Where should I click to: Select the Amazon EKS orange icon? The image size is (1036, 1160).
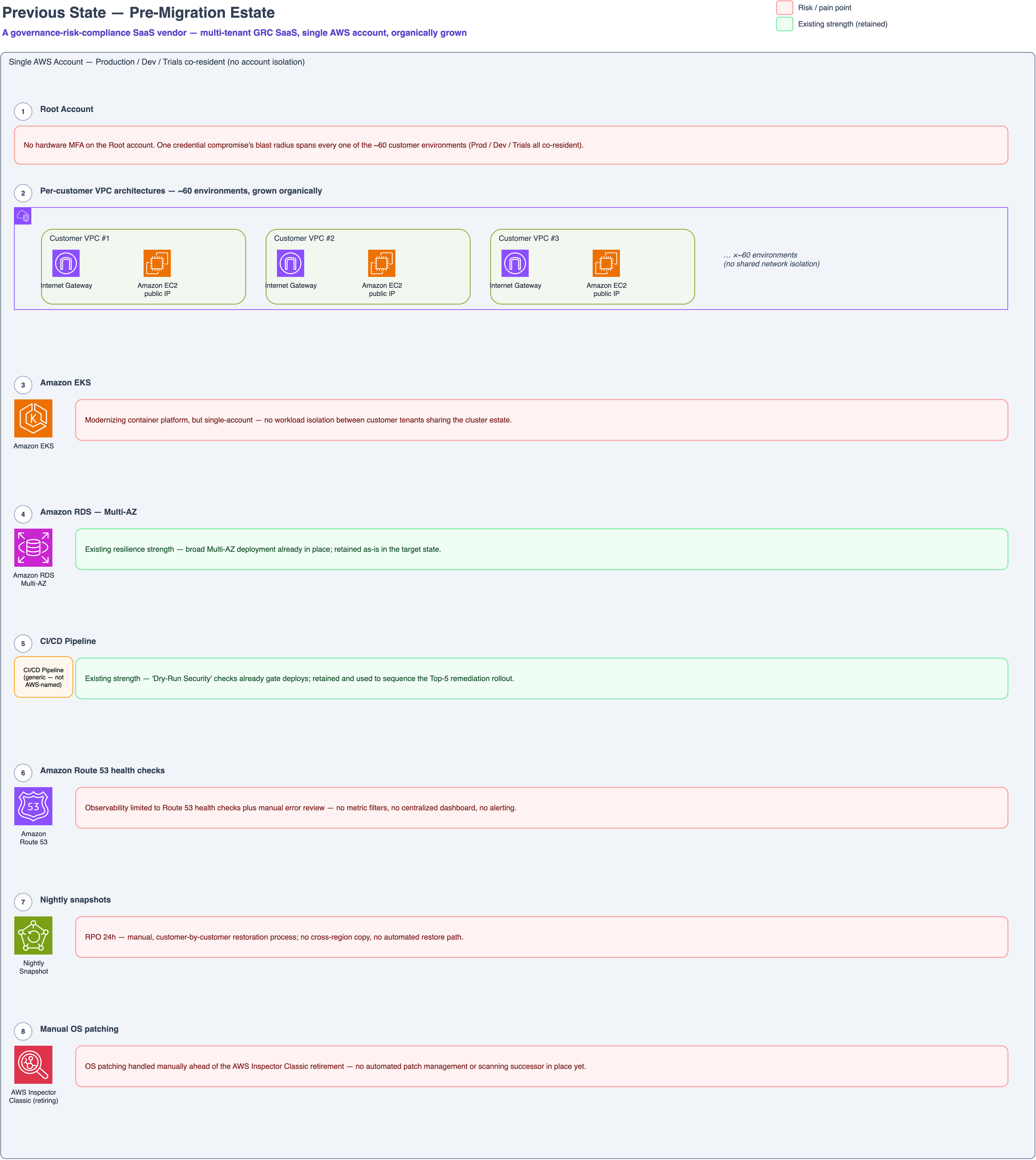[x=34, y=419]
